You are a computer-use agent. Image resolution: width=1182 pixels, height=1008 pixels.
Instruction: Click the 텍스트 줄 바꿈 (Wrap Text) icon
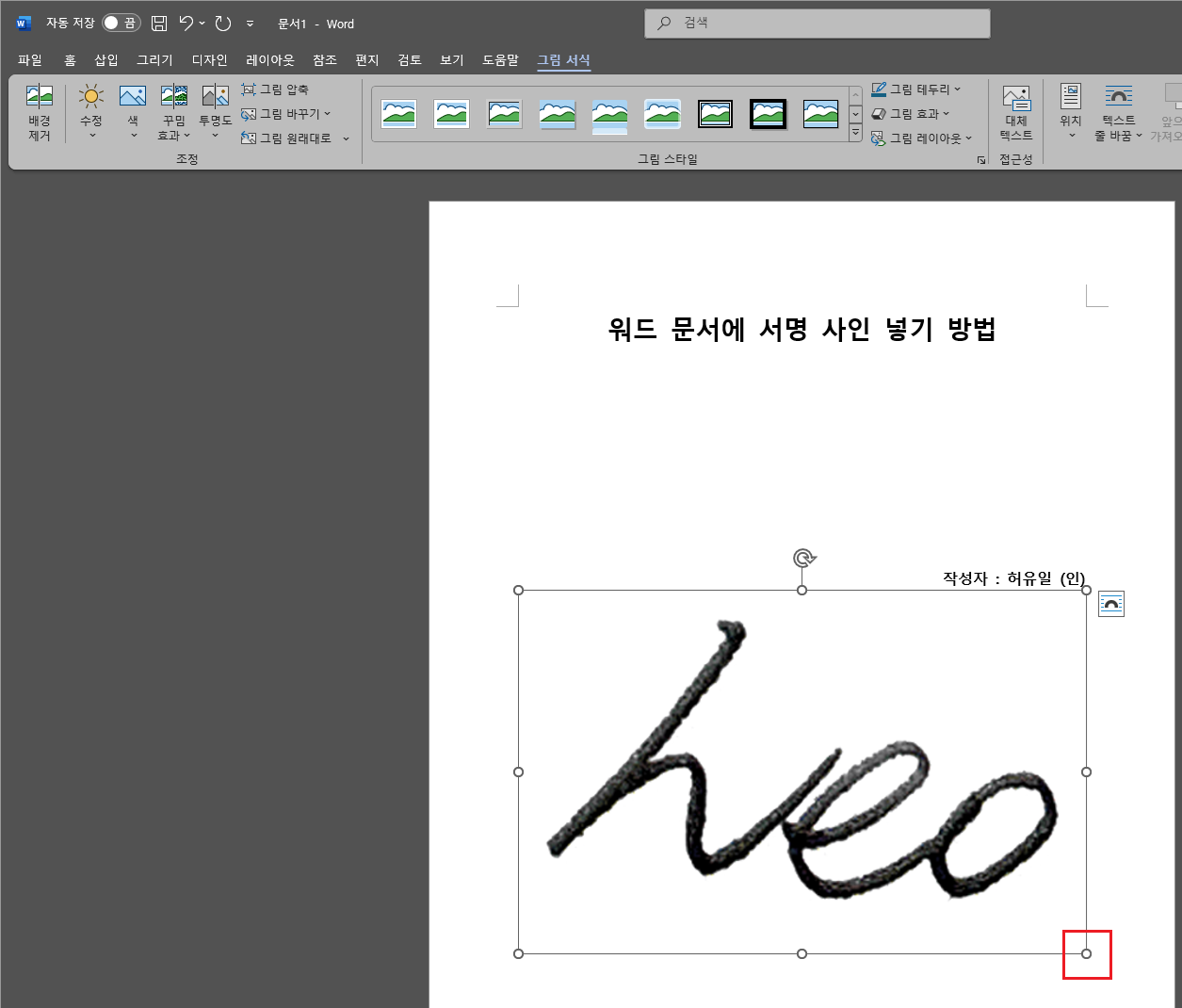1119,111
